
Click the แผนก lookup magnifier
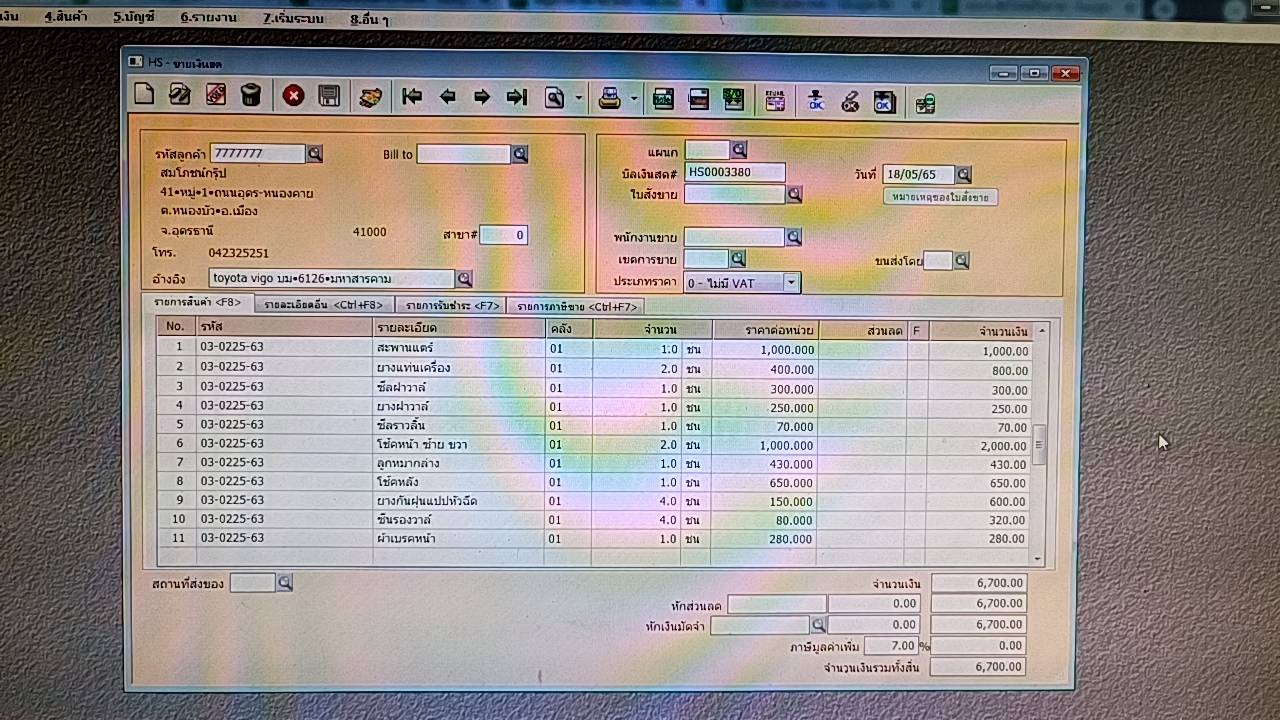tap(739, 150)
